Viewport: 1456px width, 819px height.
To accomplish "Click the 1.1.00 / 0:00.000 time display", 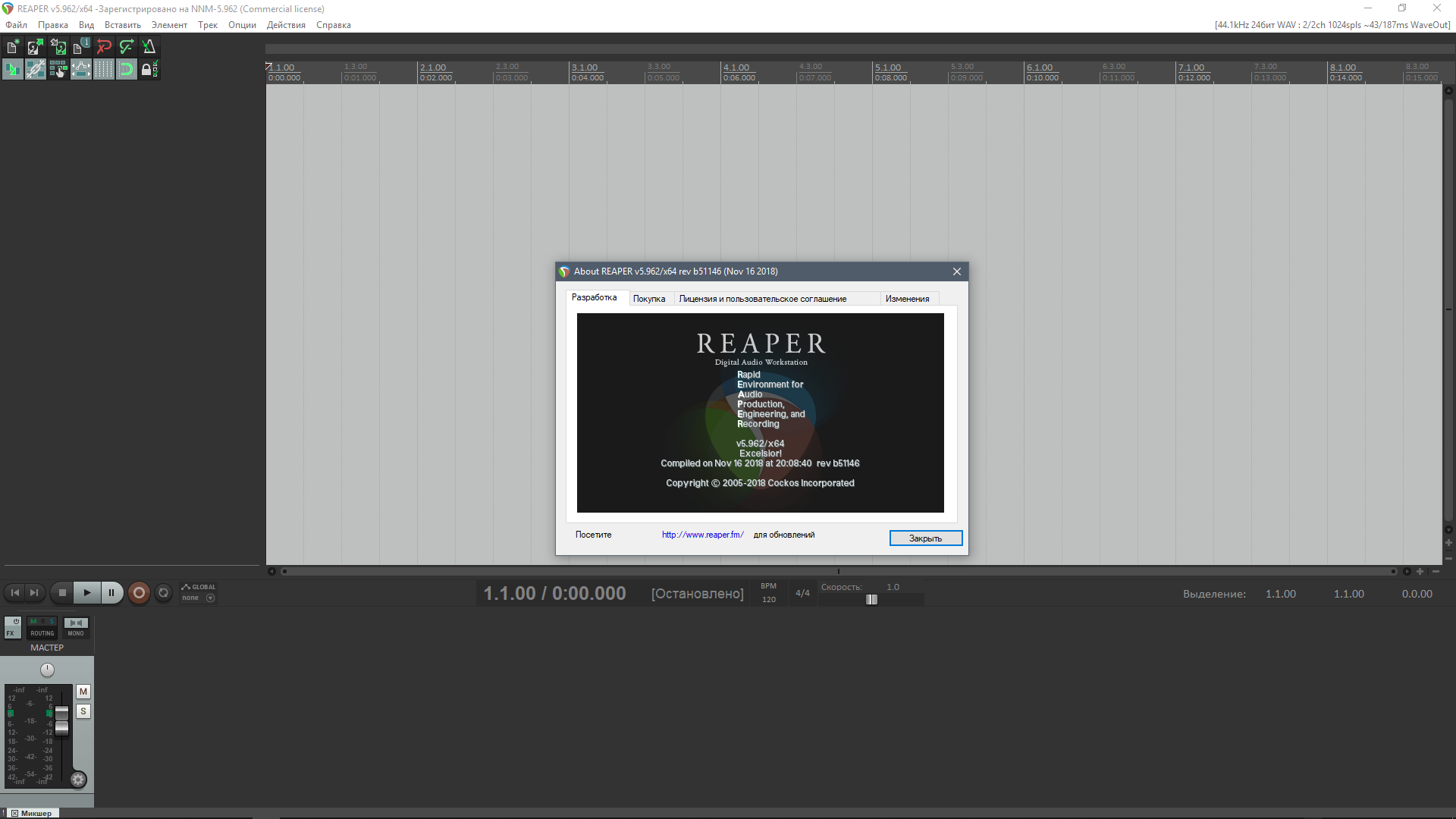I will [555, 593].
